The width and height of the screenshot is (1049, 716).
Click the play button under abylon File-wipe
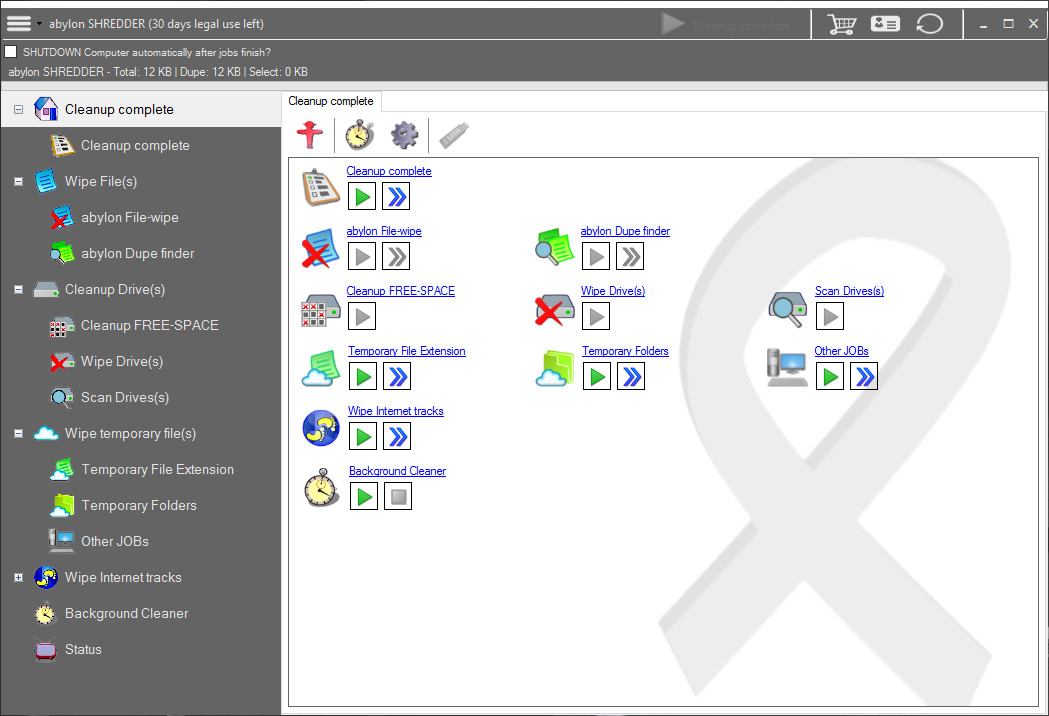point(362,256)
